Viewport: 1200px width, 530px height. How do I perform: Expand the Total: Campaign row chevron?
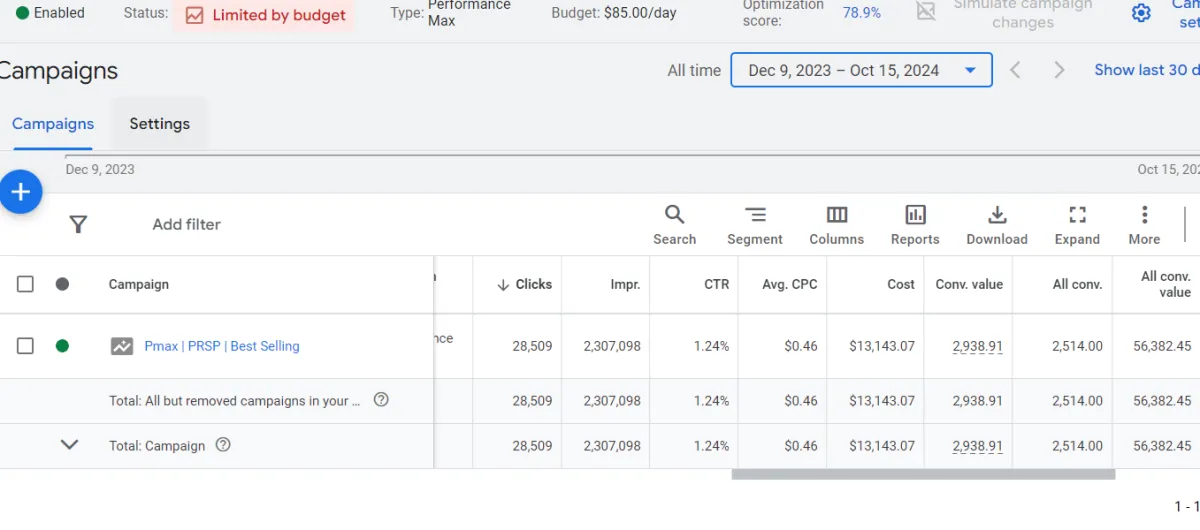point(69,445)
